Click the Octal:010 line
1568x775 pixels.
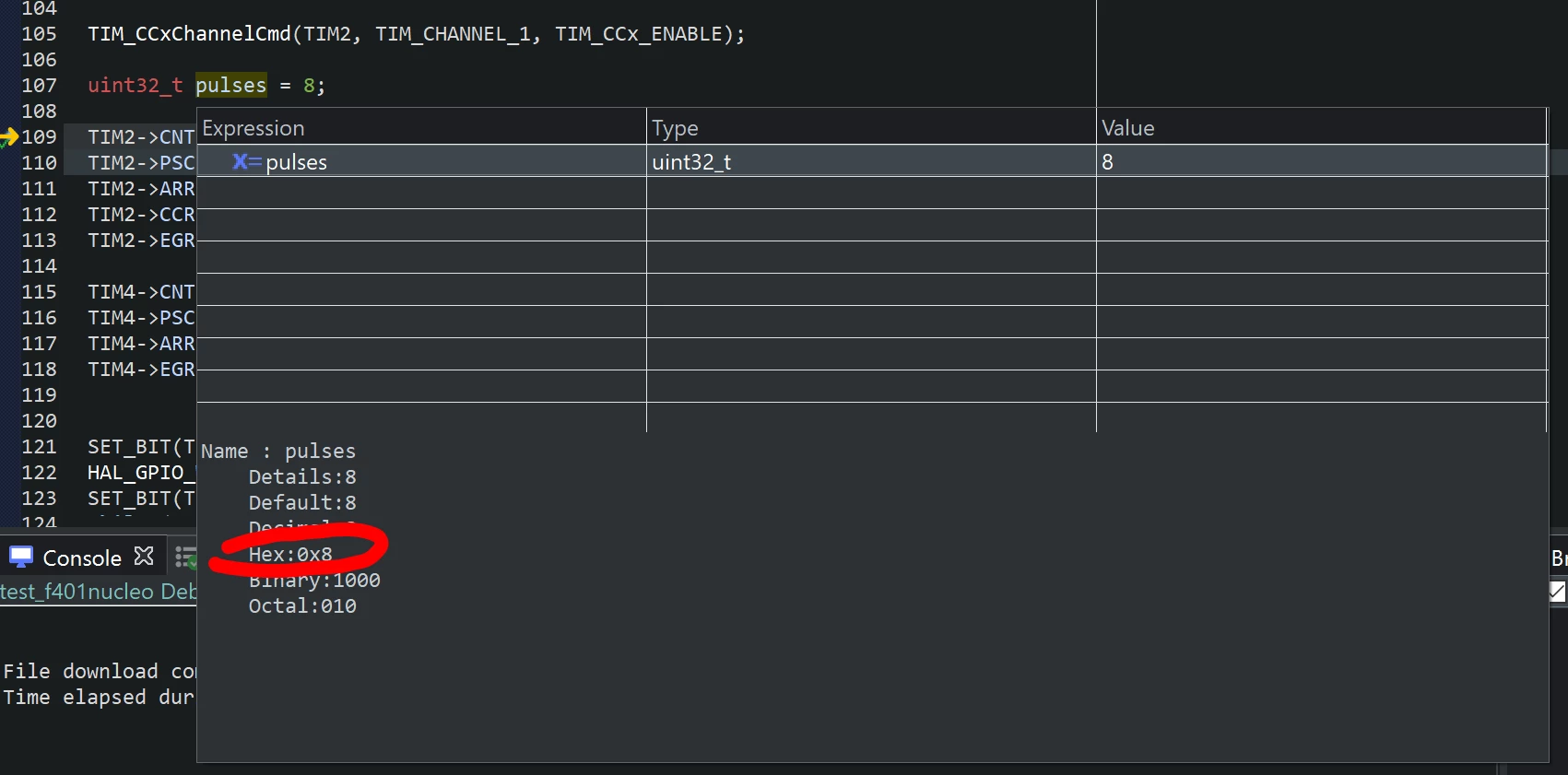click(x=302, y=606)
